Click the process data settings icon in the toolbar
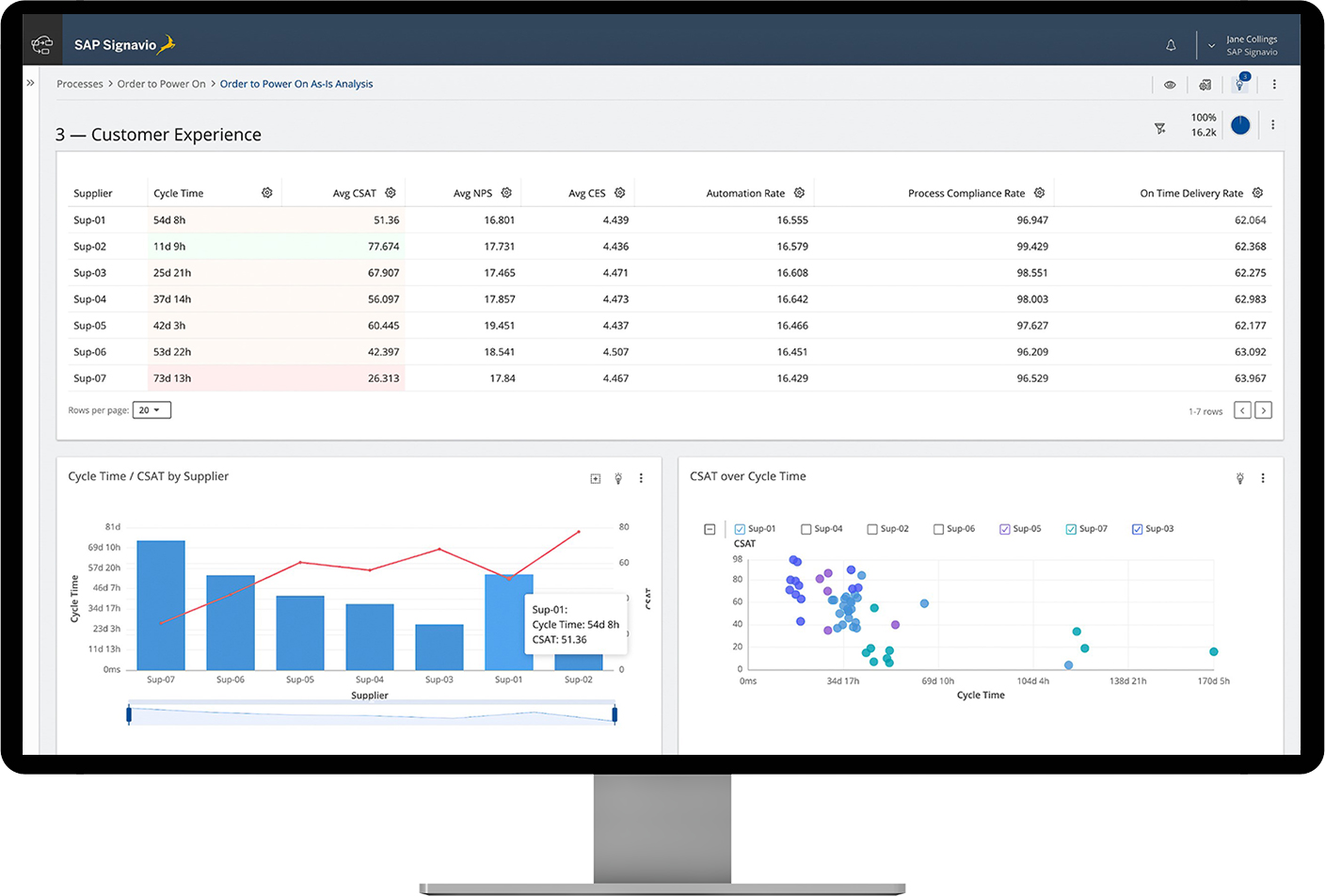 1205,84
